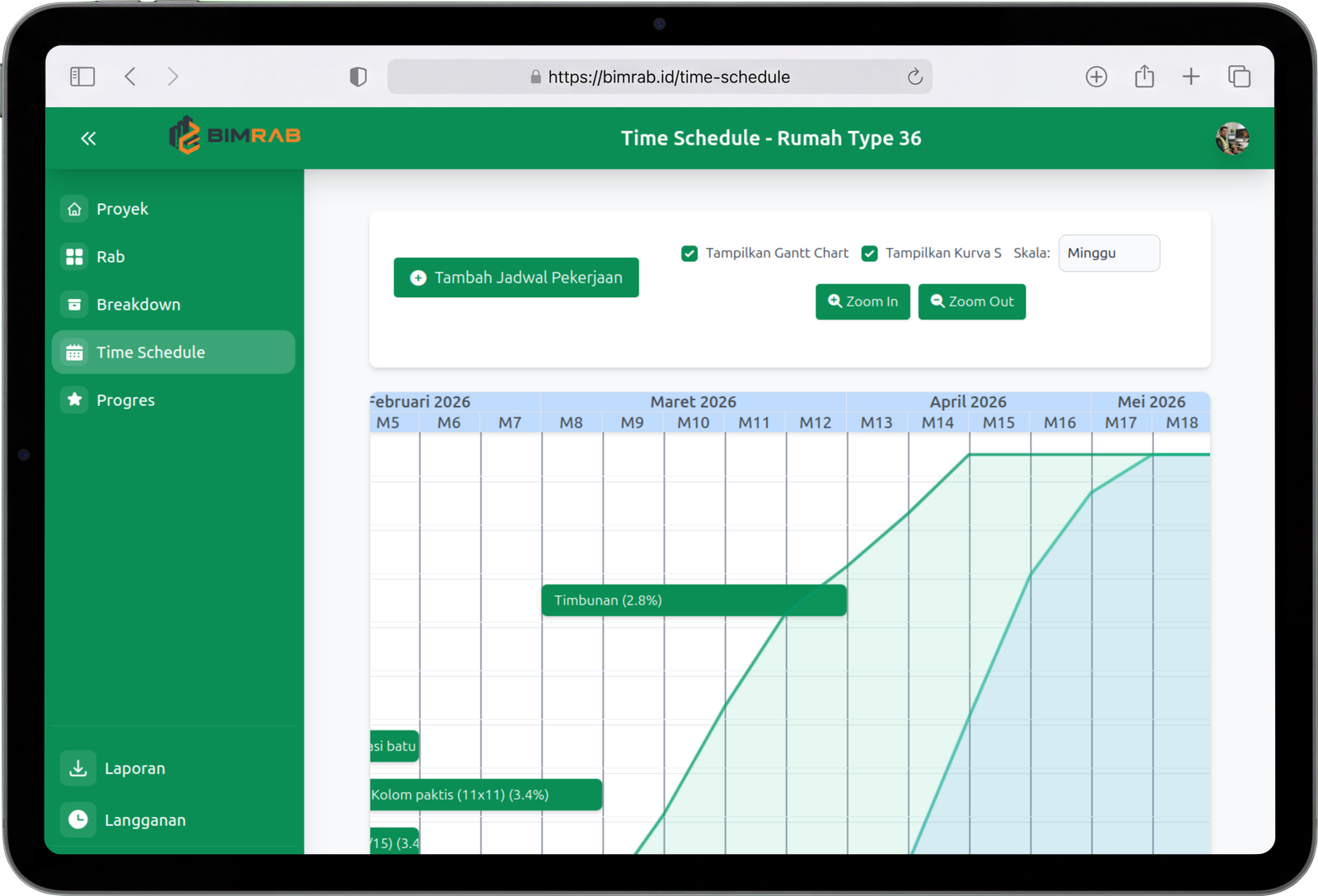Click the Mei 2026 month header
The image size is (1318, 896).
pyautogui.click(x=1152, y=401)
